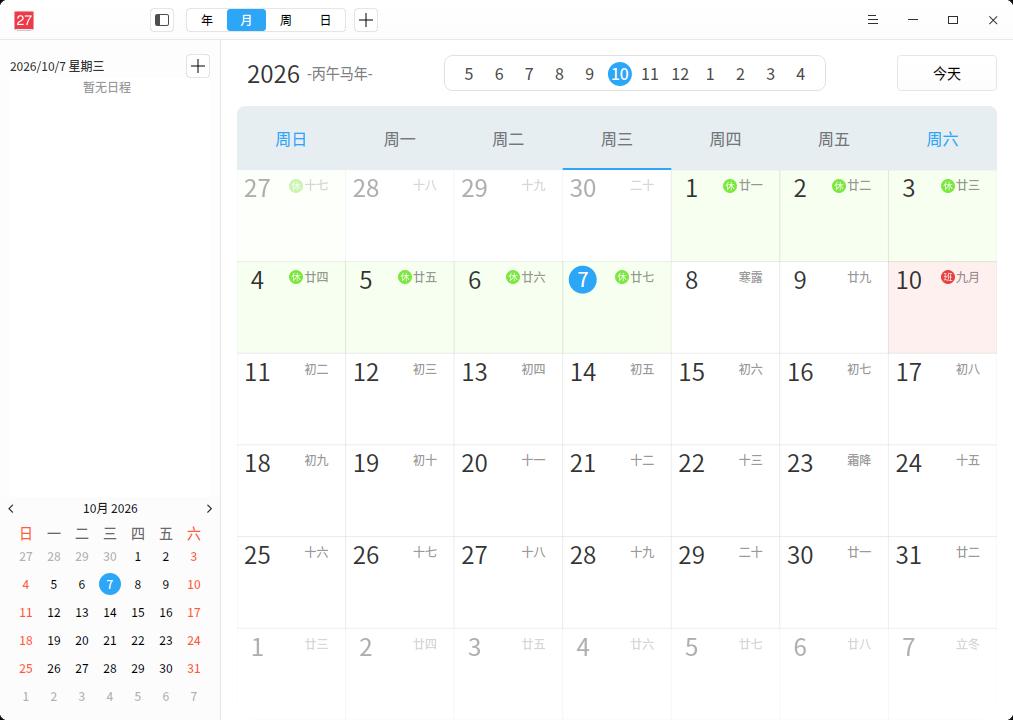
Task: Click 周五 column header
Action: point(833,139)
